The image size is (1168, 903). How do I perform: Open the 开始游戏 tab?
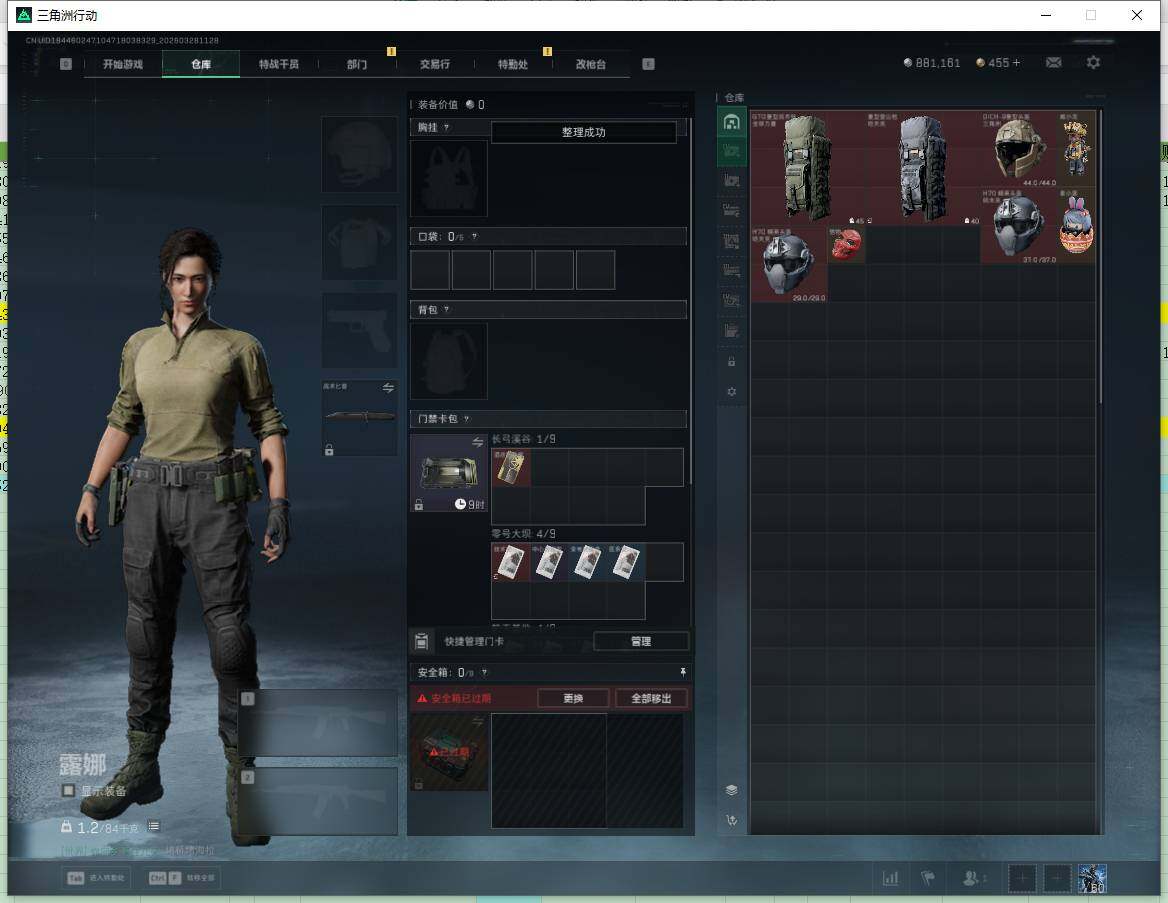pos(123,64)
